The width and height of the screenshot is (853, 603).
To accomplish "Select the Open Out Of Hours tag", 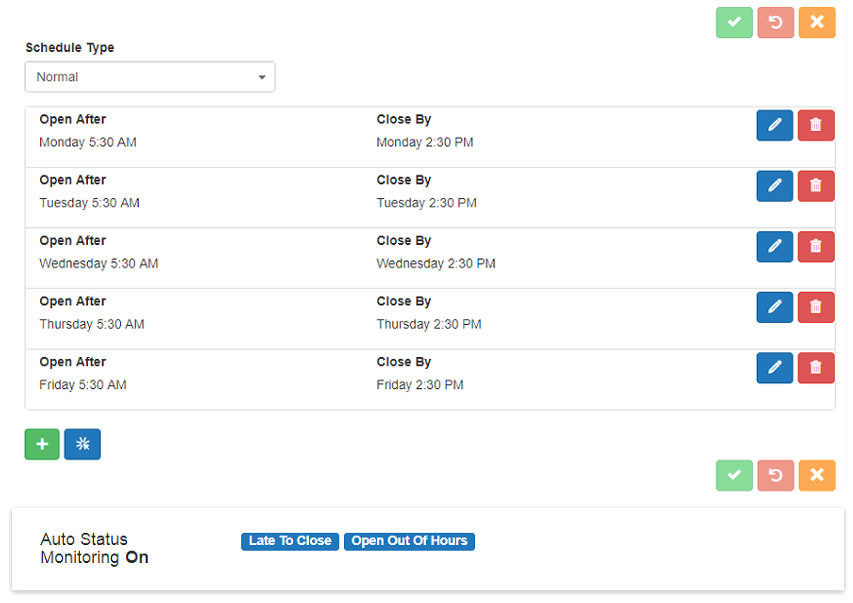I will pyautogui.click(x=409, y=541).
